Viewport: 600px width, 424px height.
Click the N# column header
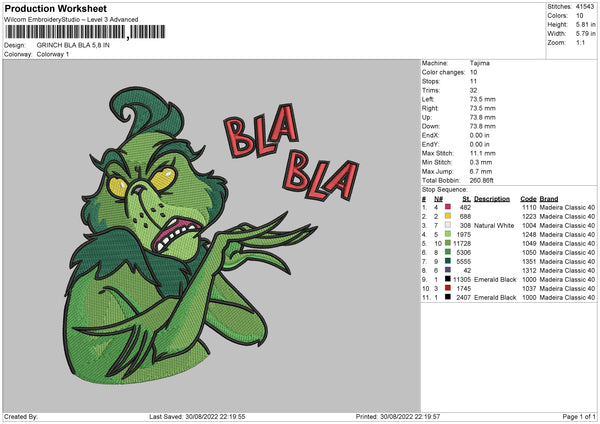pyautogui.click(x=439, y=199)
